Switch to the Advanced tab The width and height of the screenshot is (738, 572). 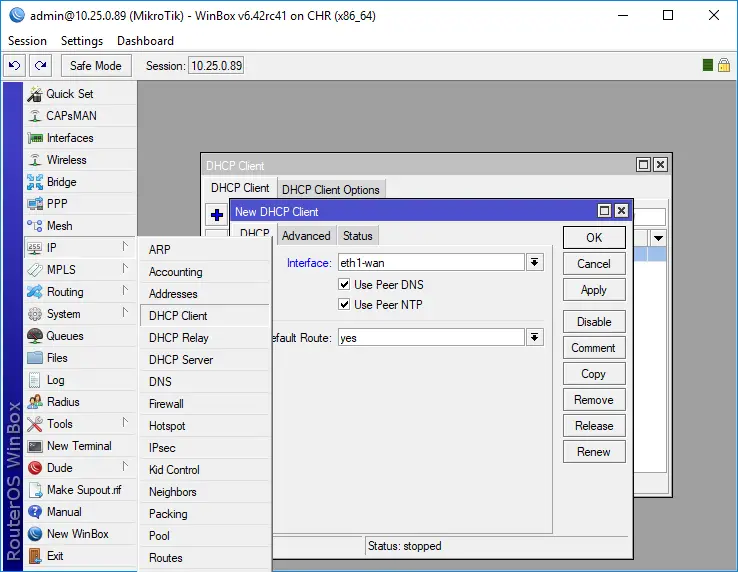point(306,236)
